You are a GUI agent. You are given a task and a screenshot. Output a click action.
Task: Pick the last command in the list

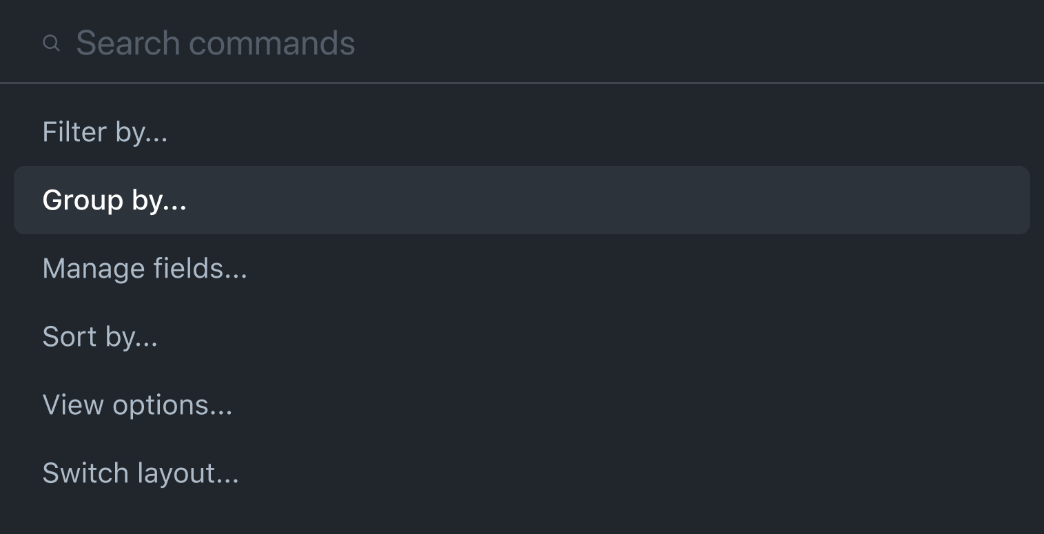coord(140,473)
